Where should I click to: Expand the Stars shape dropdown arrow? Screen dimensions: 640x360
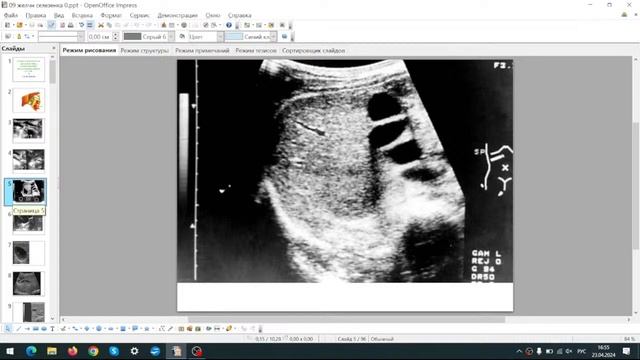click(153, 329)
